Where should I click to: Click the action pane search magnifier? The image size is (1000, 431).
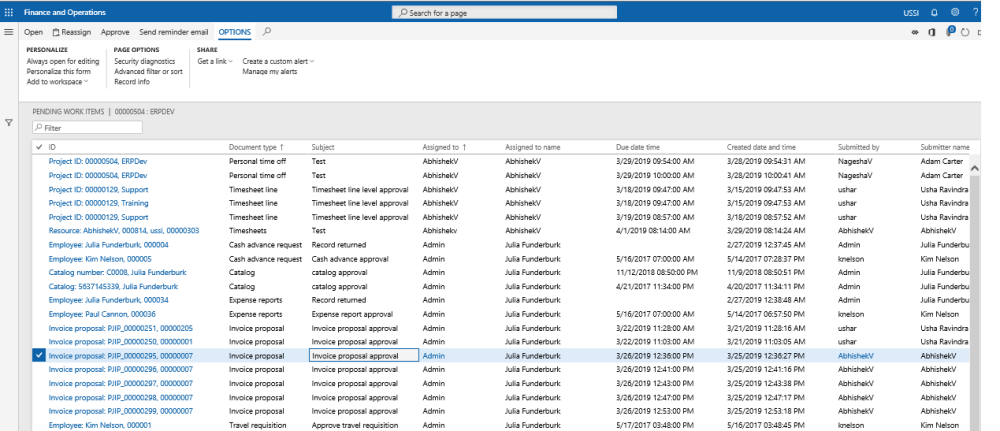tap(267, 32)
